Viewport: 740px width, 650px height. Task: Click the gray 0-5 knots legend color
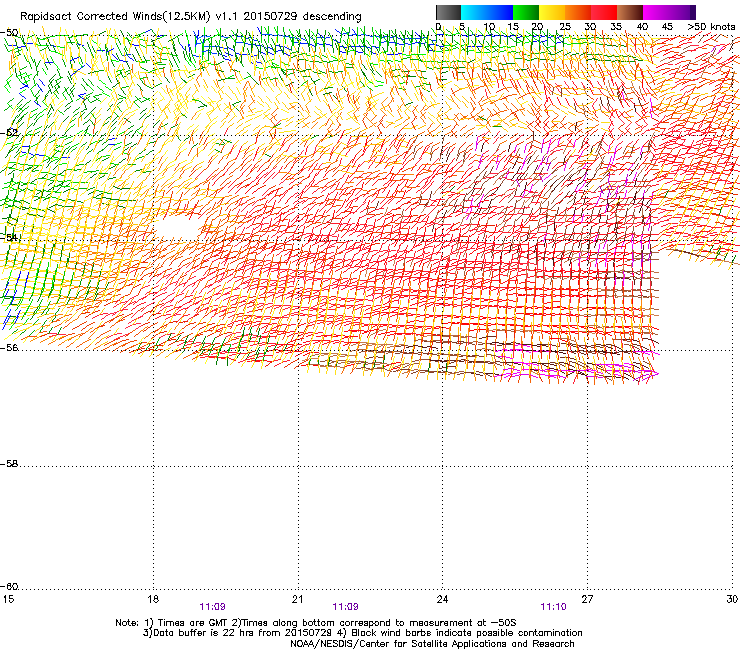coord(448,12)
